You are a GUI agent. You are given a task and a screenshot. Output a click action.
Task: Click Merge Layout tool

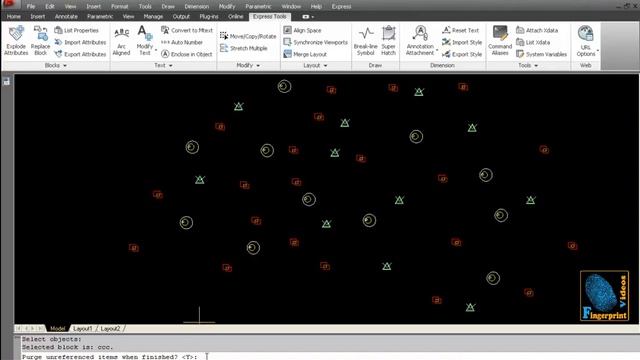(x=305, y=54)
